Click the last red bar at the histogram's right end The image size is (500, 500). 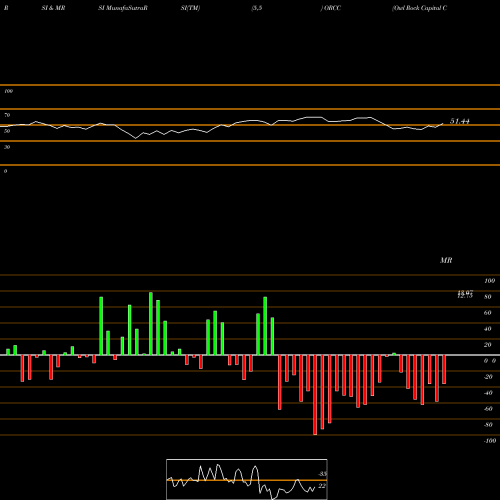(x=444, y=369)
